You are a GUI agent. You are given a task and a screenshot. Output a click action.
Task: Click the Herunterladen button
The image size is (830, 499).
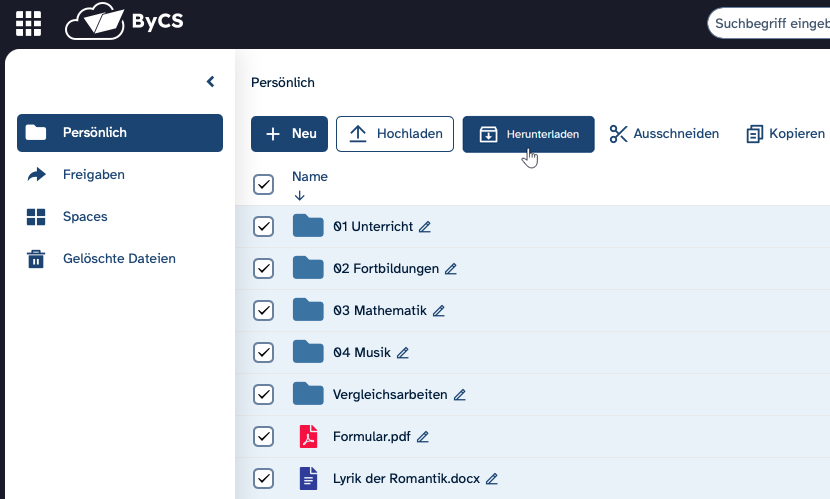tap(528, 134)
